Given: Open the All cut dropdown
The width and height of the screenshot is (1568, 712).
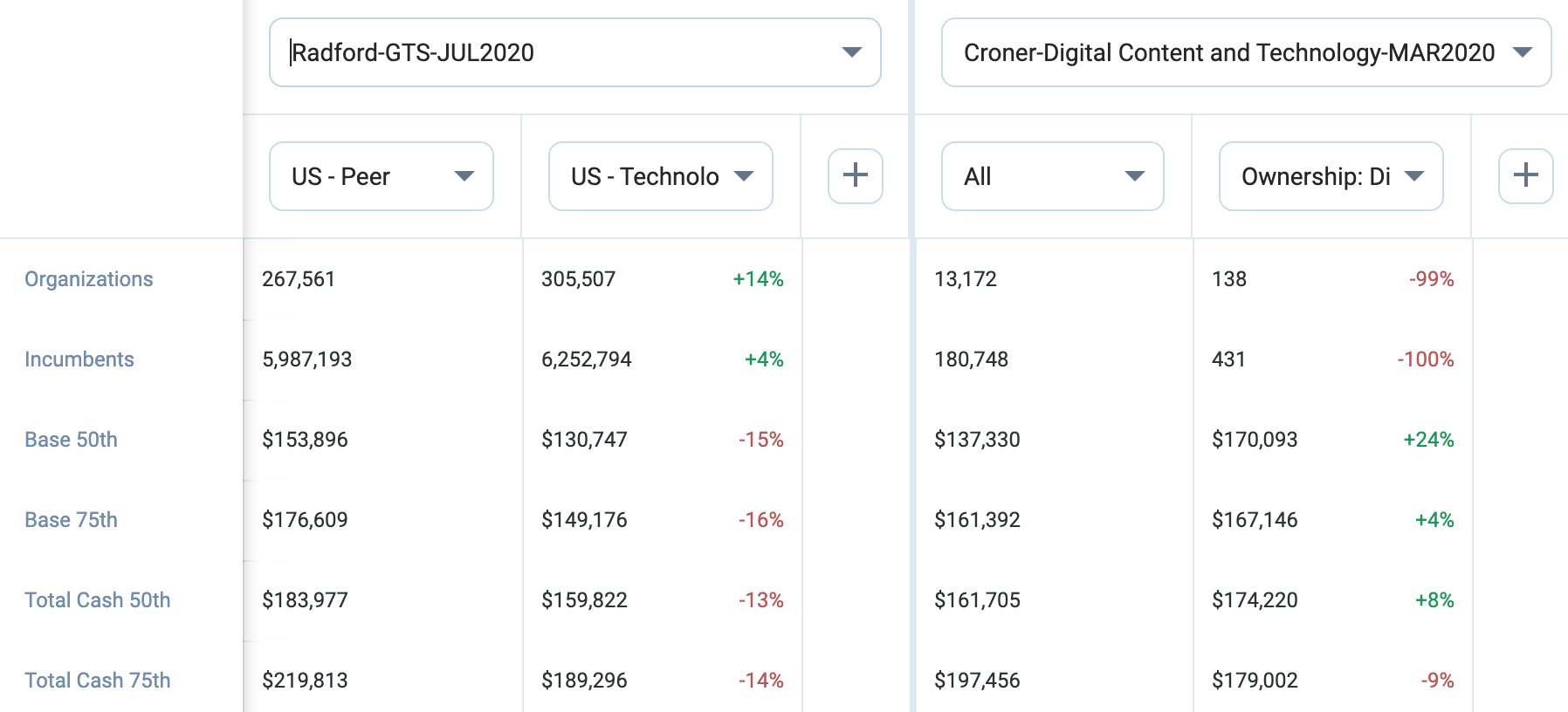Looking at the screenshot, I should pos(1052,176).
